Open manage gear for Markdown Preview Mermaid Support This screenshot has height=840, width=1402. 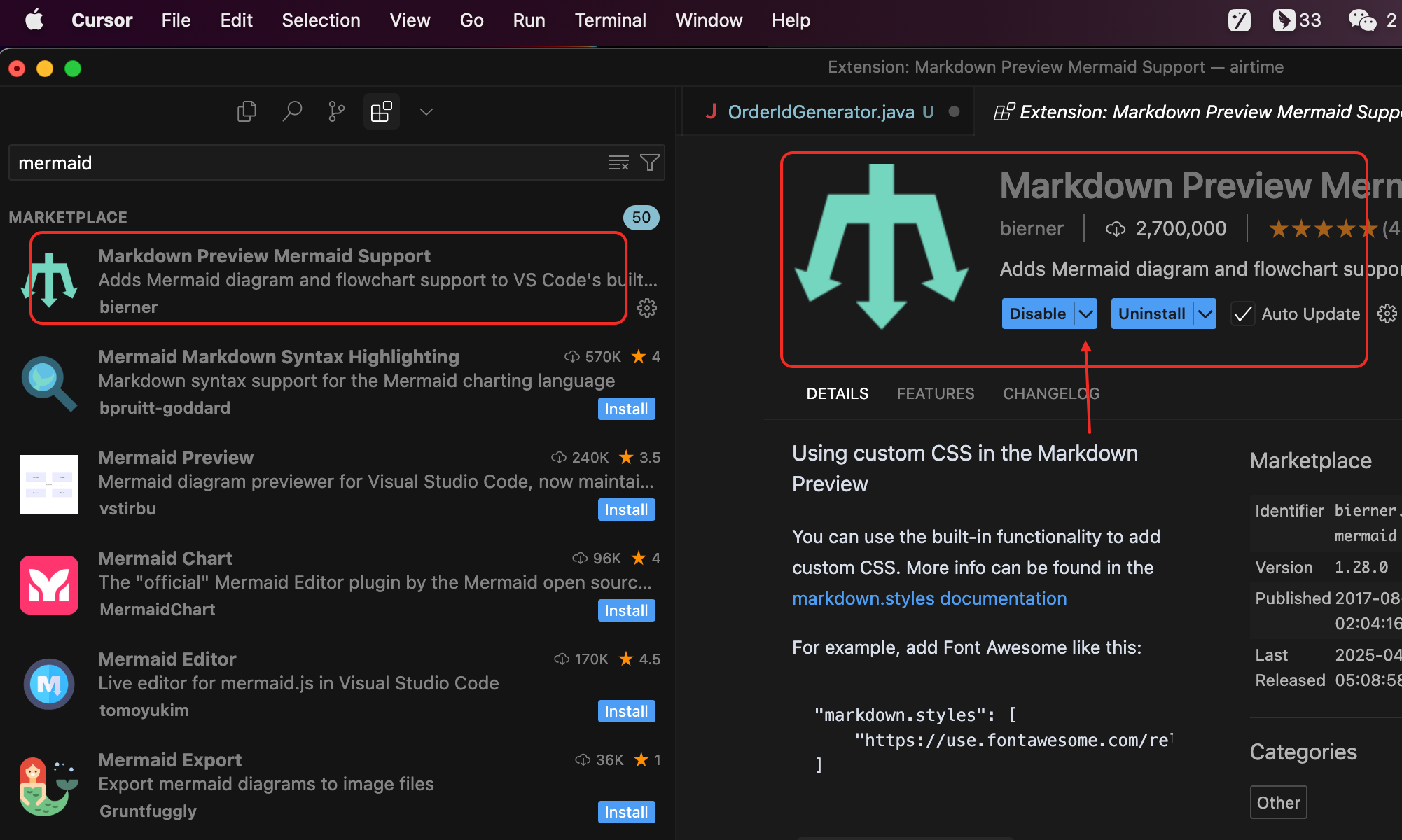[x=646, y=308]
